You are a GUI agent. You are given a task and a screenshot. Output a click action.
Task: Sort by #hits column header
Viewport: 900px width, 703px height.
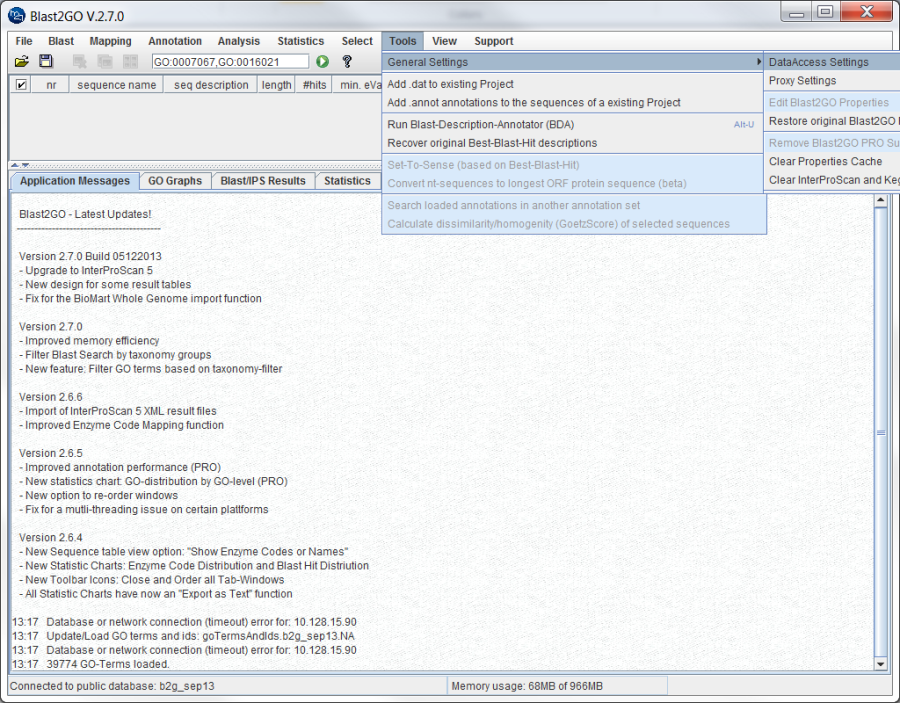click(314, 85)
